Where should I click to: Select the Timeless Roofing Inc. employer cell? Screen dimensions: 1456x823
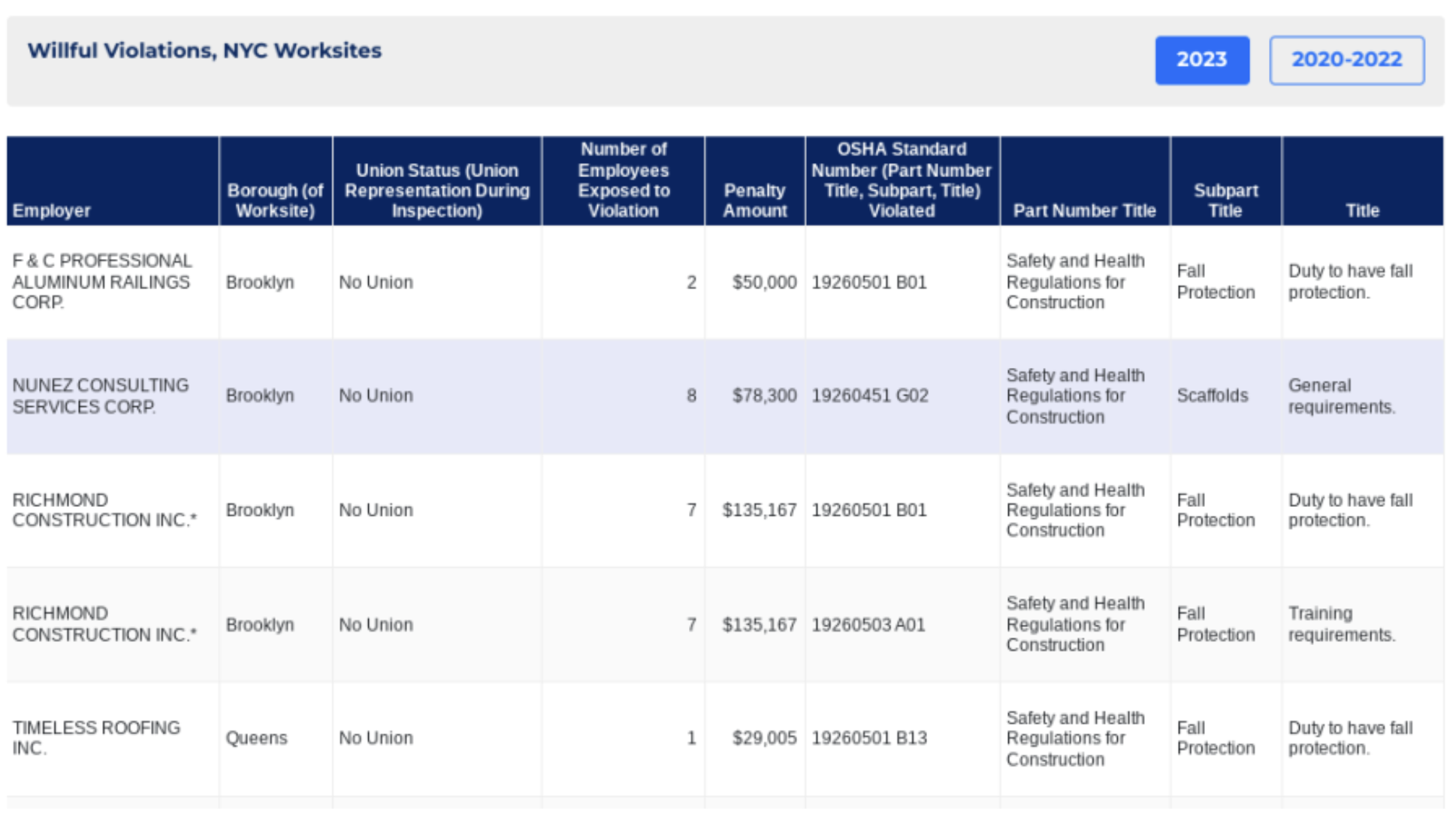(x=96, y=737)
